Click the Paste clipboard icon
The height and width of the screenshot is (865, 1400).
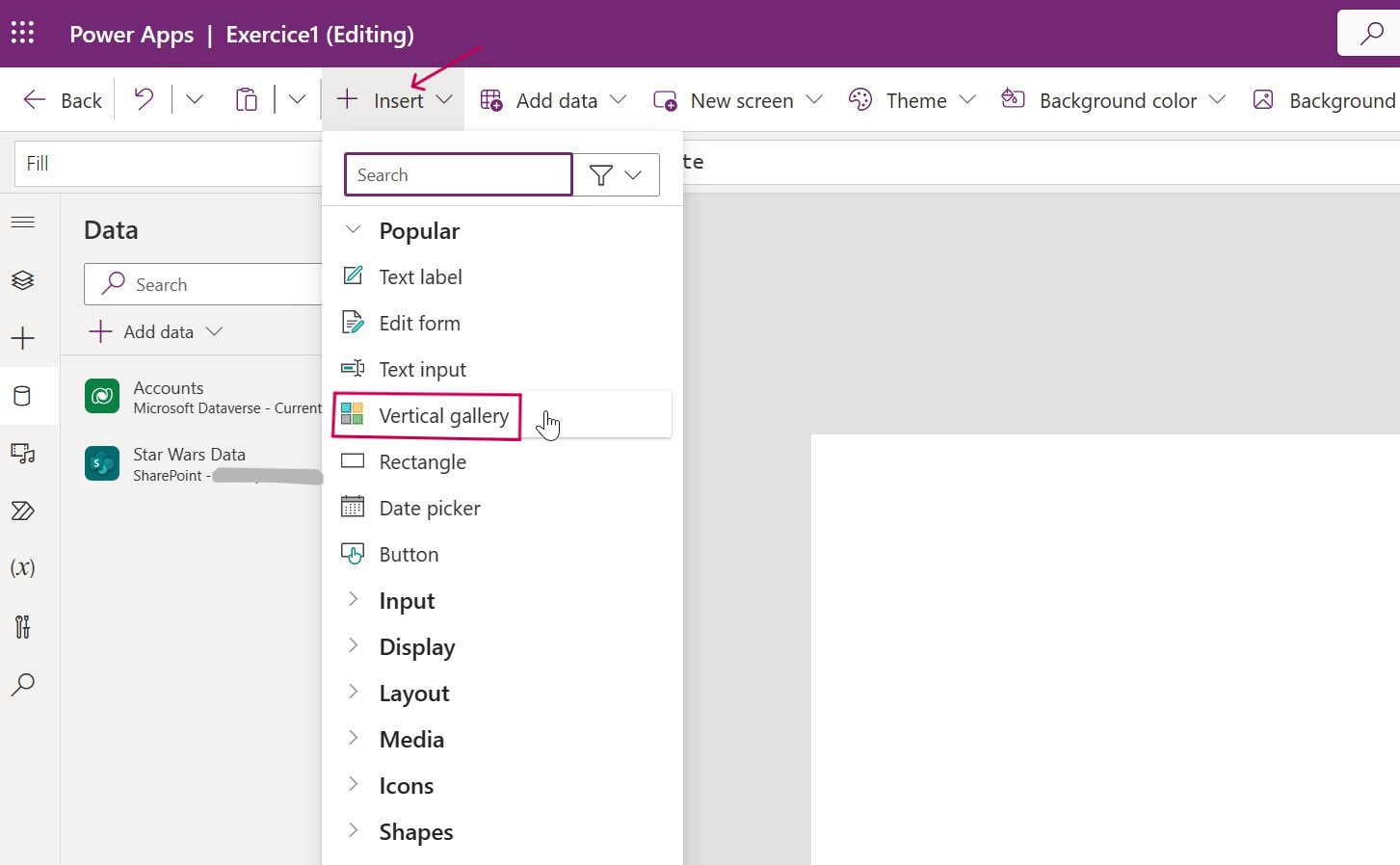click(247, 99)
